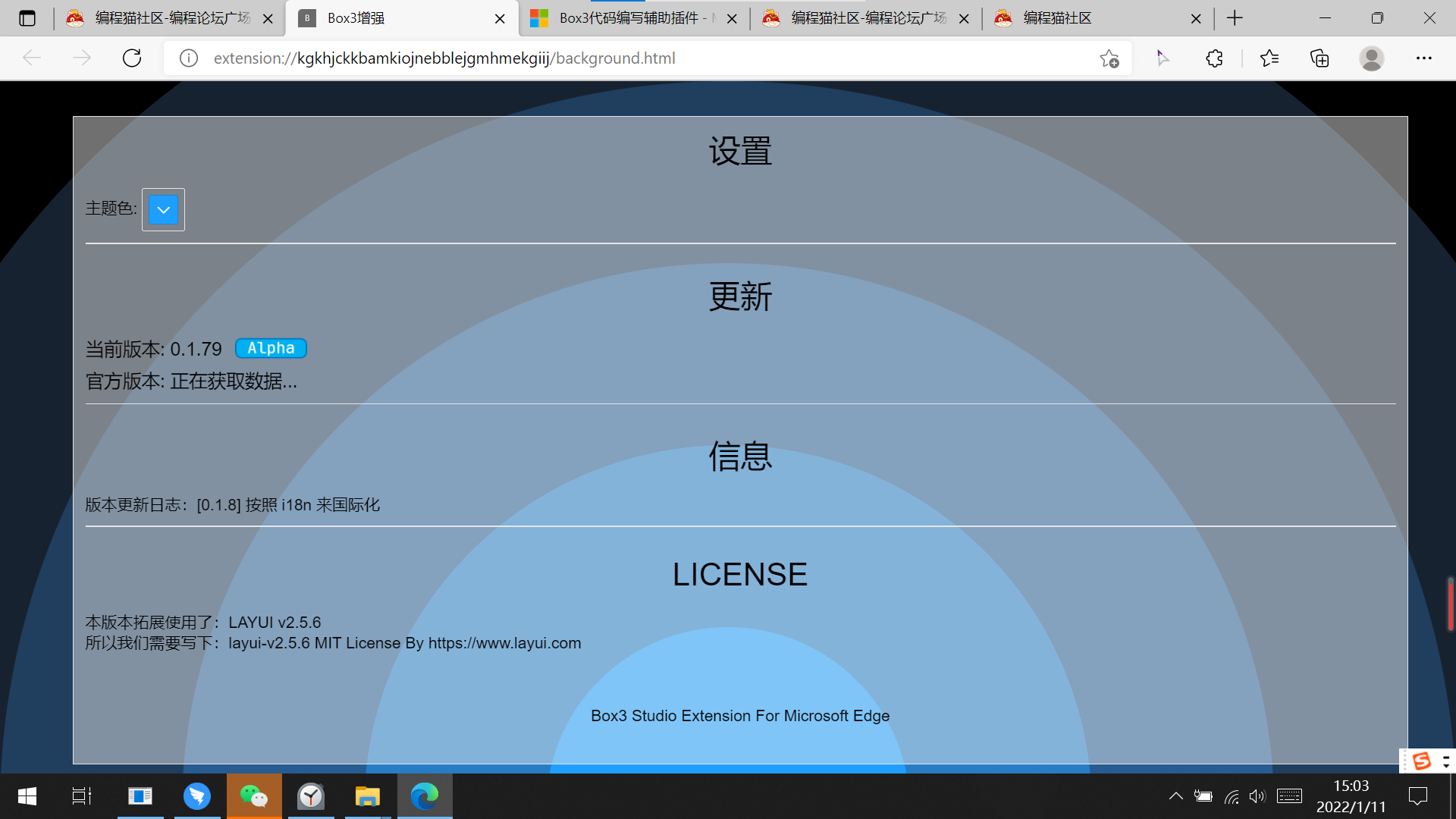1456x819 pixels.
Task: Add this page to favorites
Action: [1109, 58]
